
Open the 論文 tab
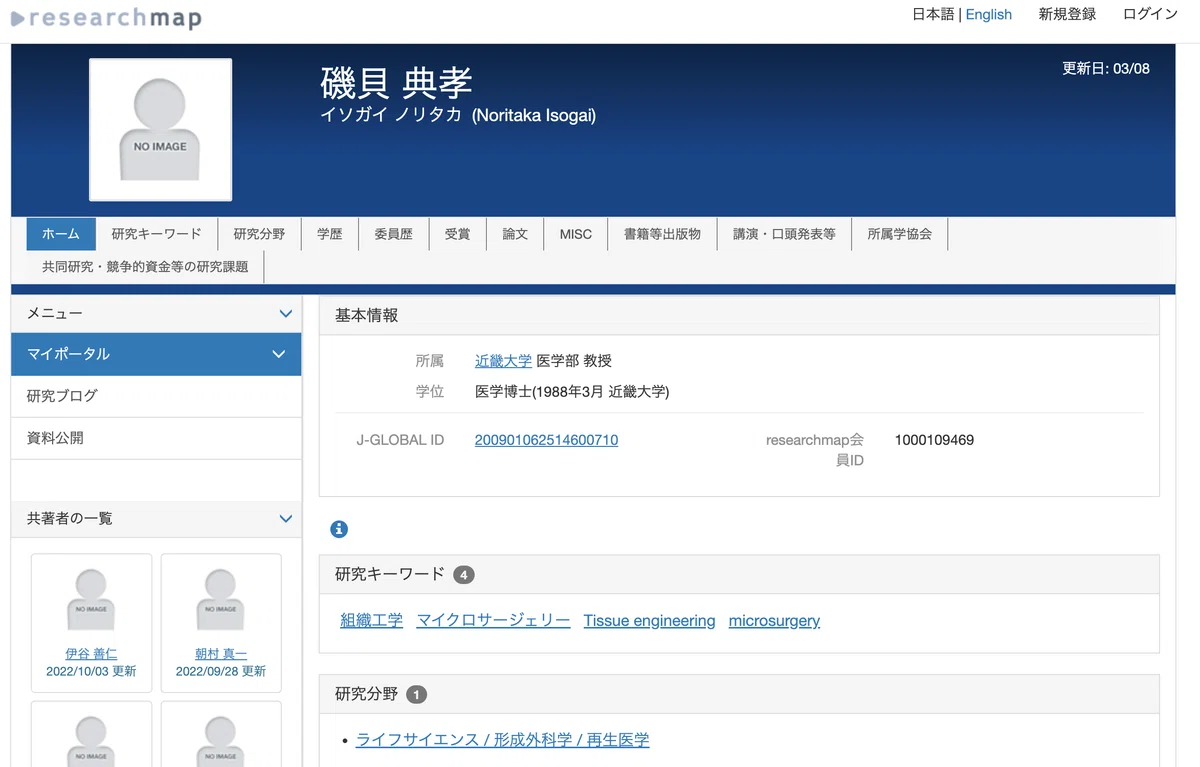[515, 234]
